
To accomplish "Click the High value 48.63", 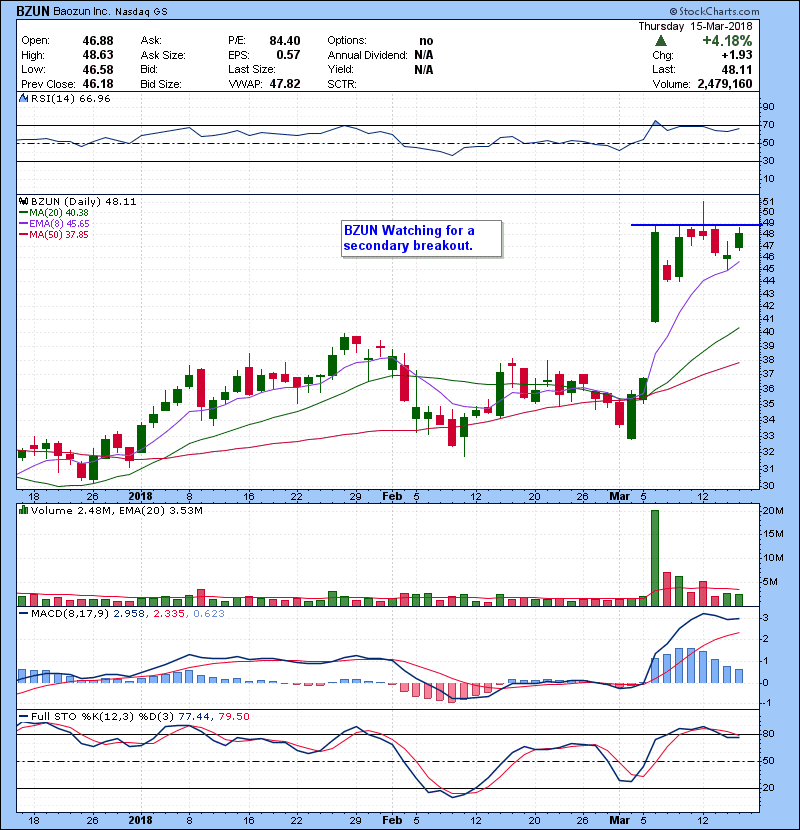I will [x=98, y=55].
